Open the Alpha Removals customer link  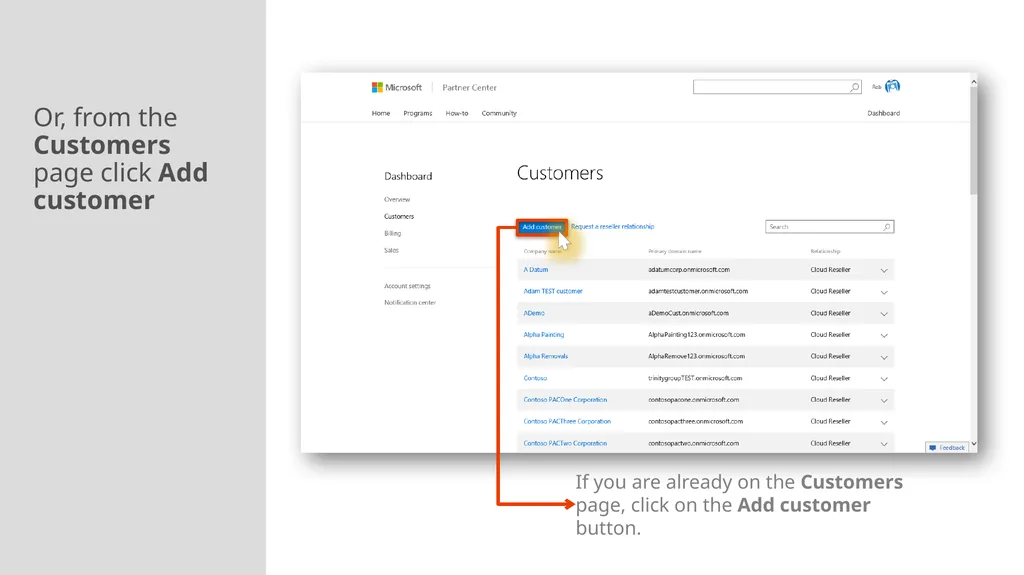[545, 356]
